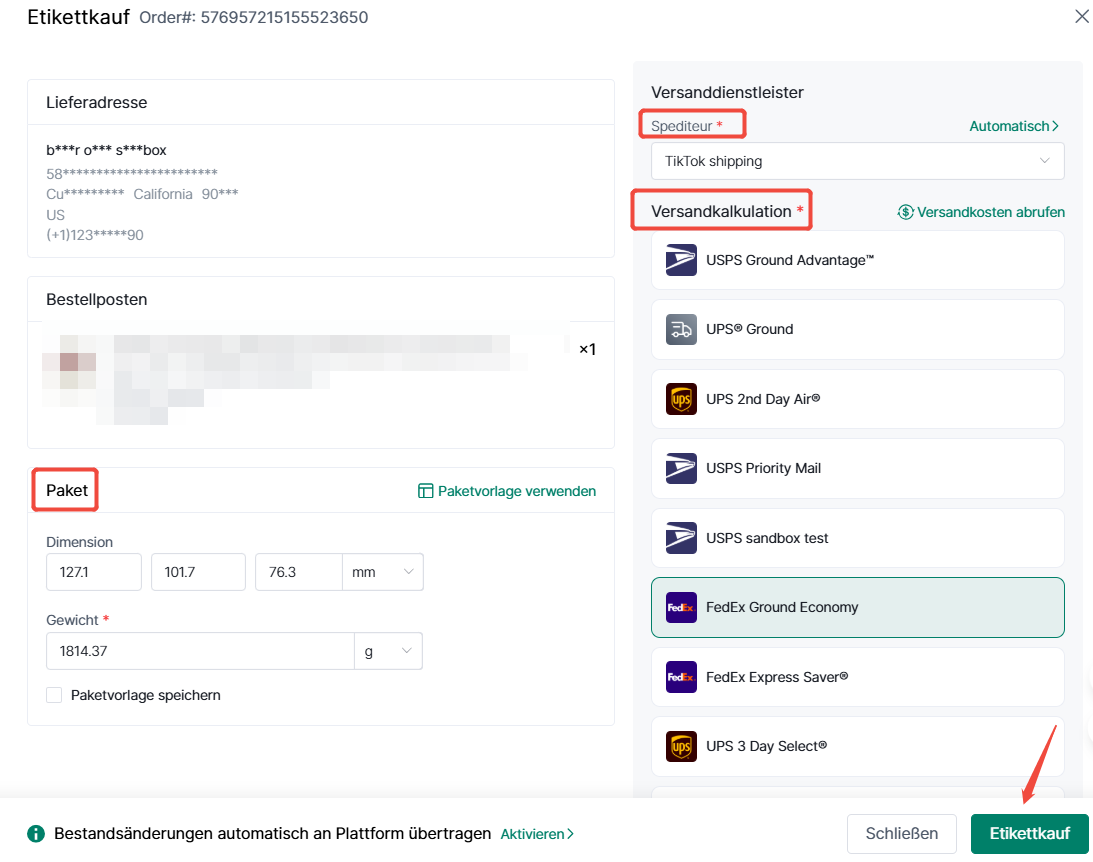The image size is (1093, 862).
Task: Click the Gewicht field showing 1814.37
Action: (200, 651)
